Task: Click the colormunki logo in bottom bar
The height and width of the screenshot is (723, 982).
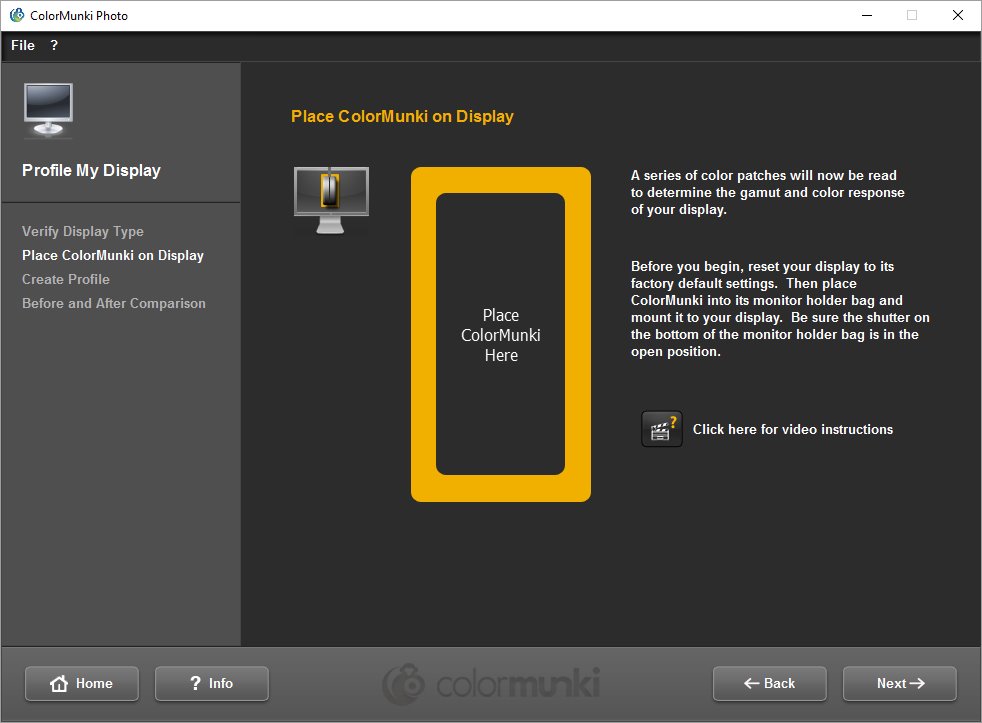Action: [x=490, y=684]
